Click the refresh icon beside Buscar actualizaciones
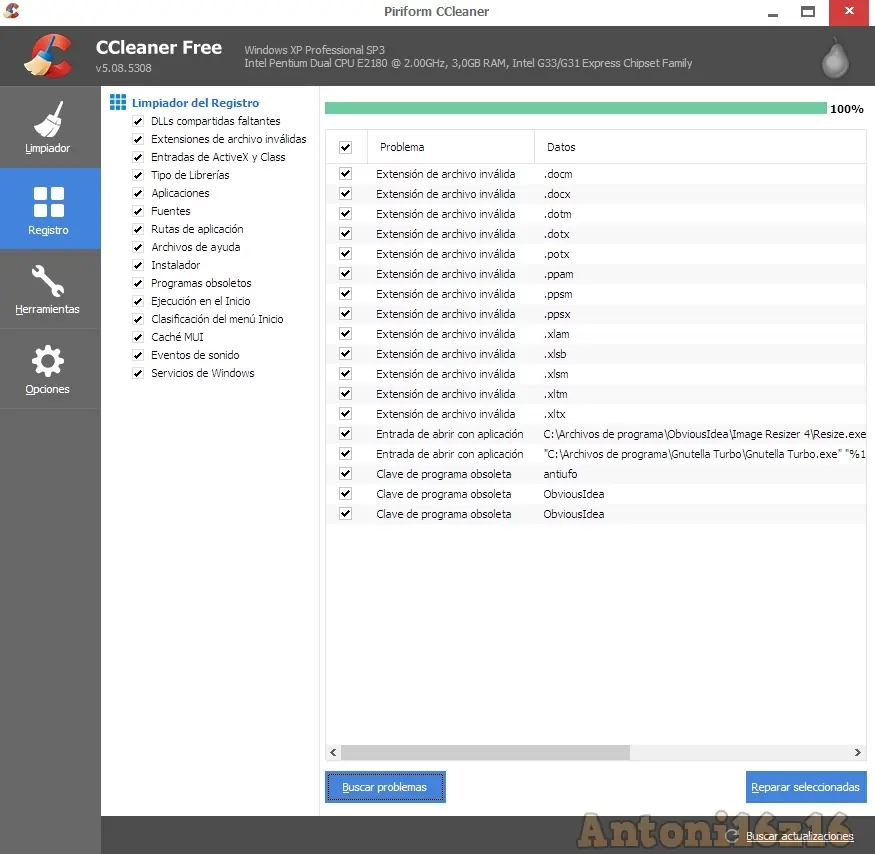Viewport: 875px width, 854px height. 732,836
